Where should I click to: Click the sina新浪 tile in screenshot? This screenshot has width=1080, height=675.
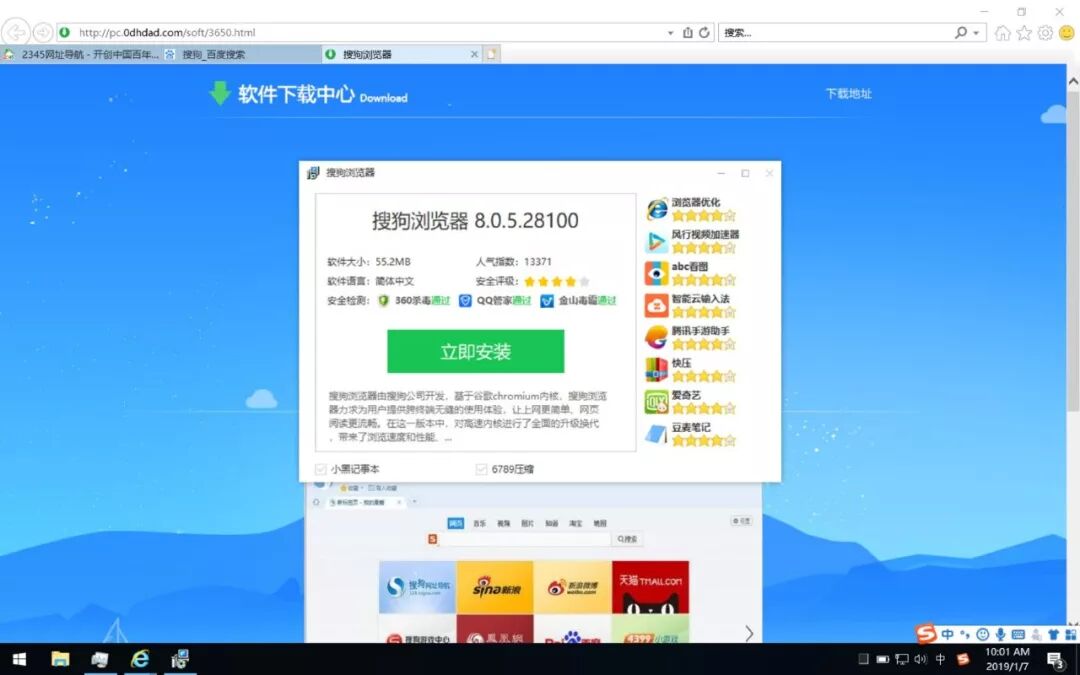click(495, 587)
